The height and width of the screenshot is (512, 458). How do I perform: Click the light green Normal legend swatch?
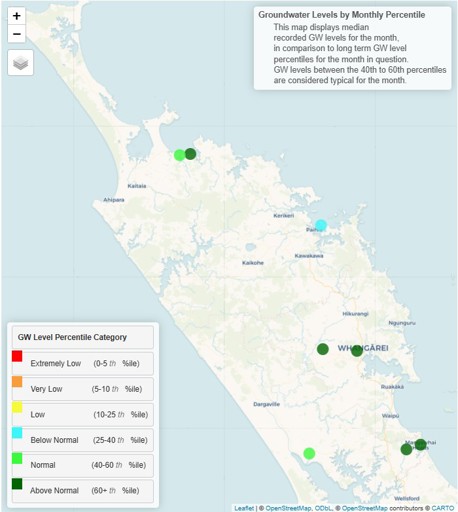pyautogui.click(x=17, y=458)
